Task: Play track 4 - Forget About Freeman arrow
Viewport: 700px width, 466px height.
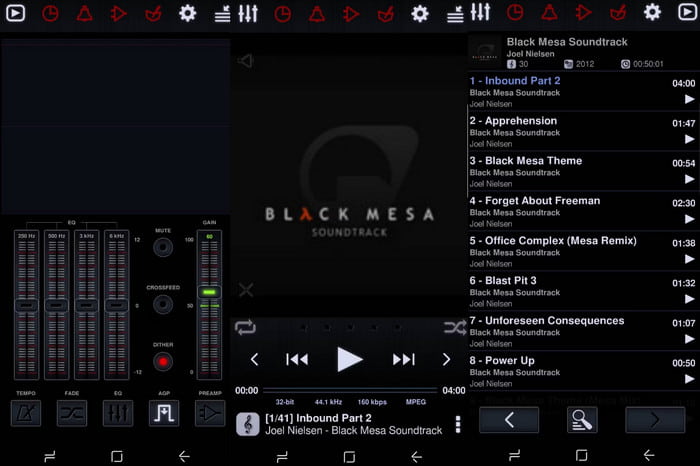Action: (689, 219)
